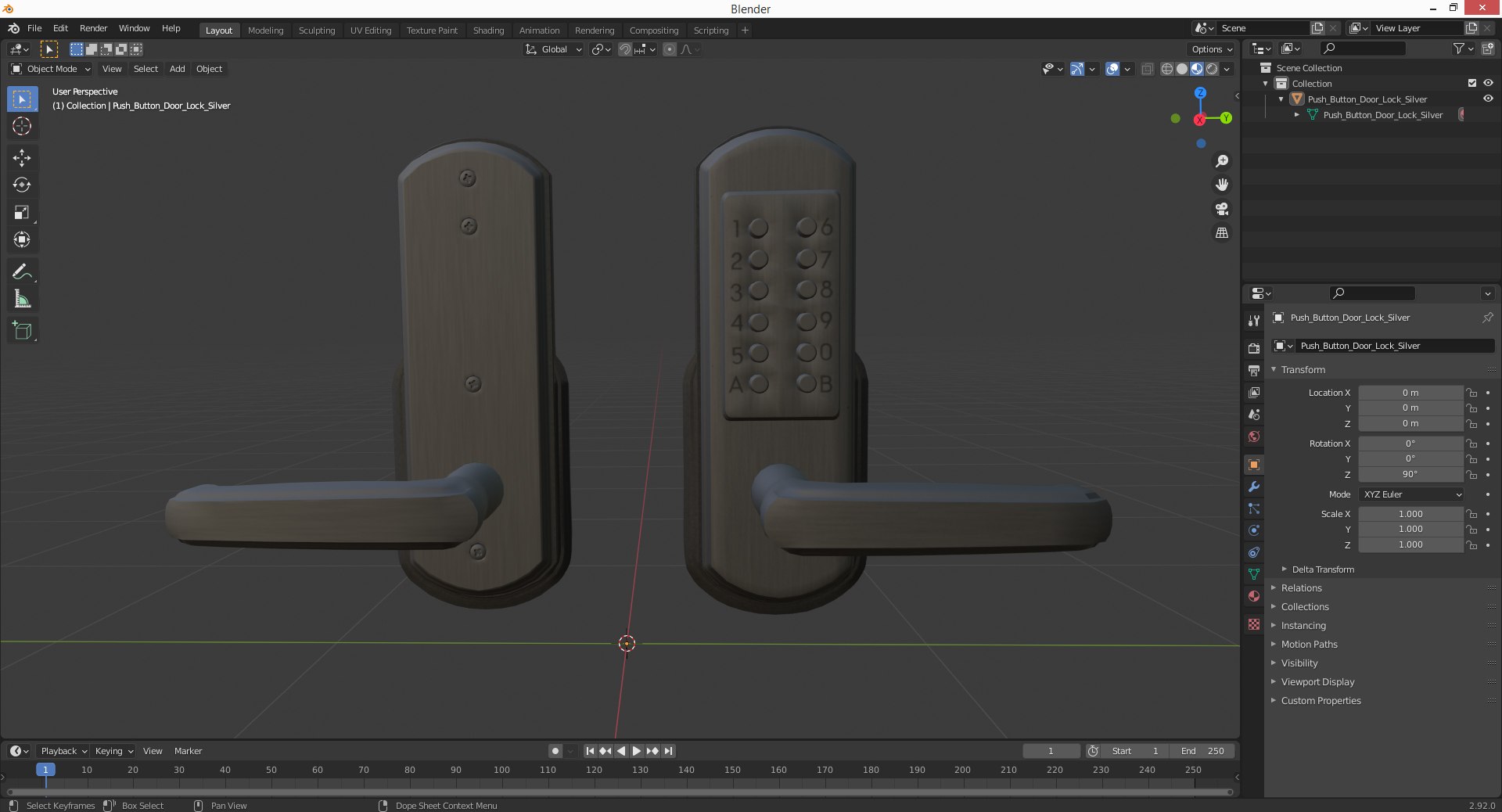Pick the Add Cube tool
This screenshot has width=1502, height=812.
[22, 331]
